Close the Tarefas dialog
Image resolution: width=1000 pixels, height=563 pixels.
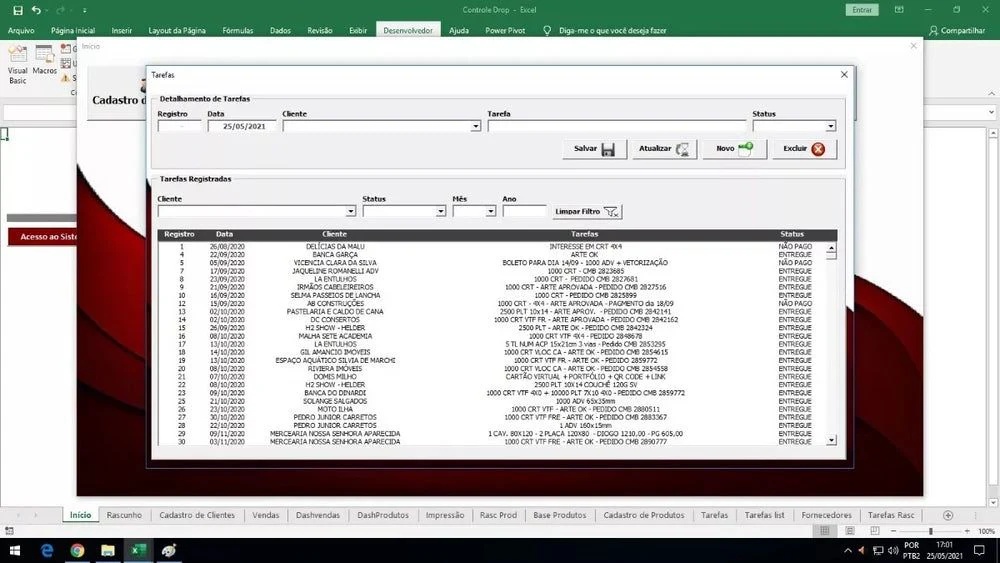[x=844, y=75]
